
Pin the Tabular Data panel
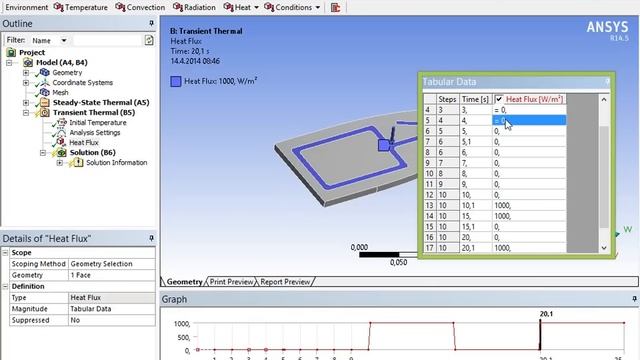tap(607, 82)
